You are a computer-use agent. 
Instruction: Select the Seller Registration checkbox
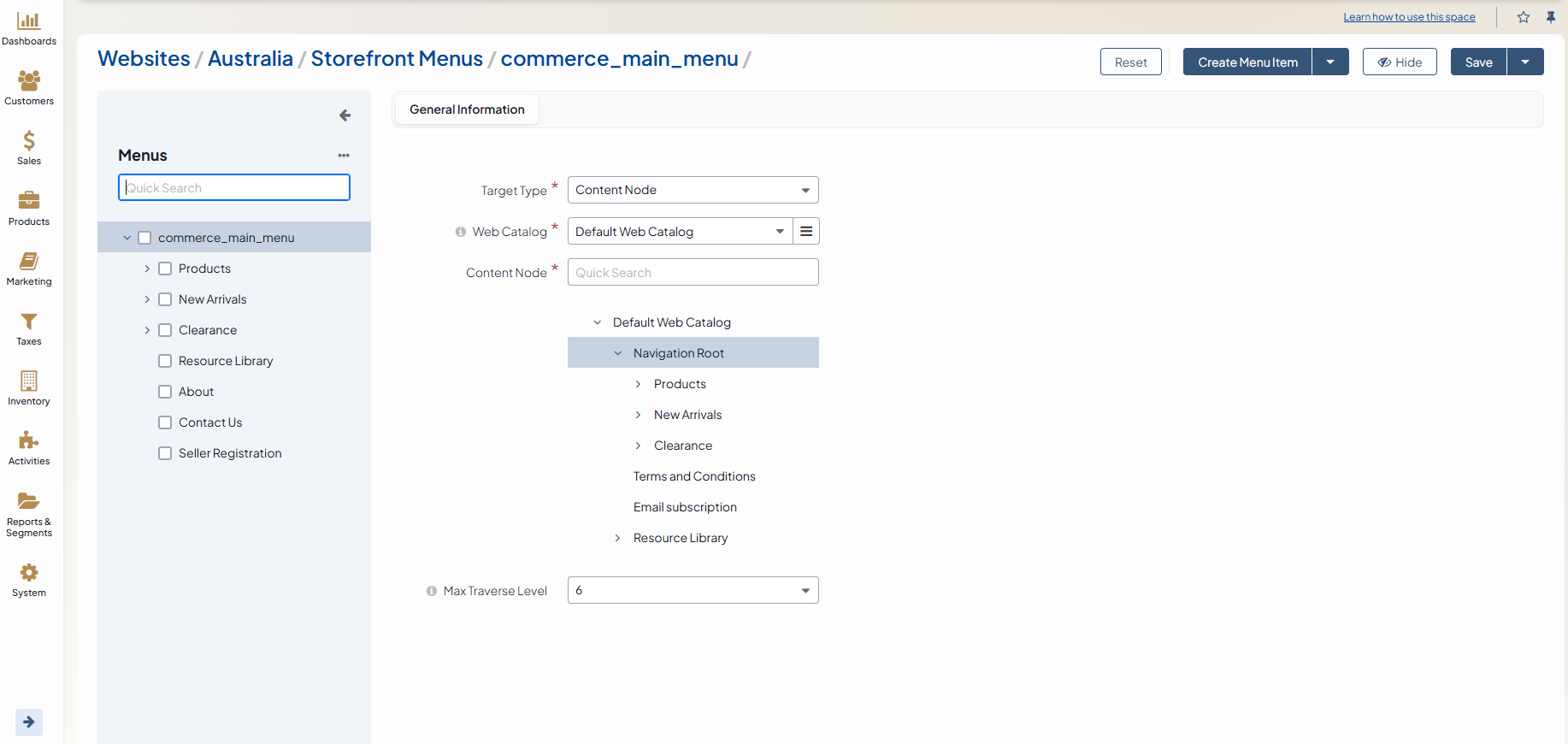pyautogui.click(x=165, y=453)
